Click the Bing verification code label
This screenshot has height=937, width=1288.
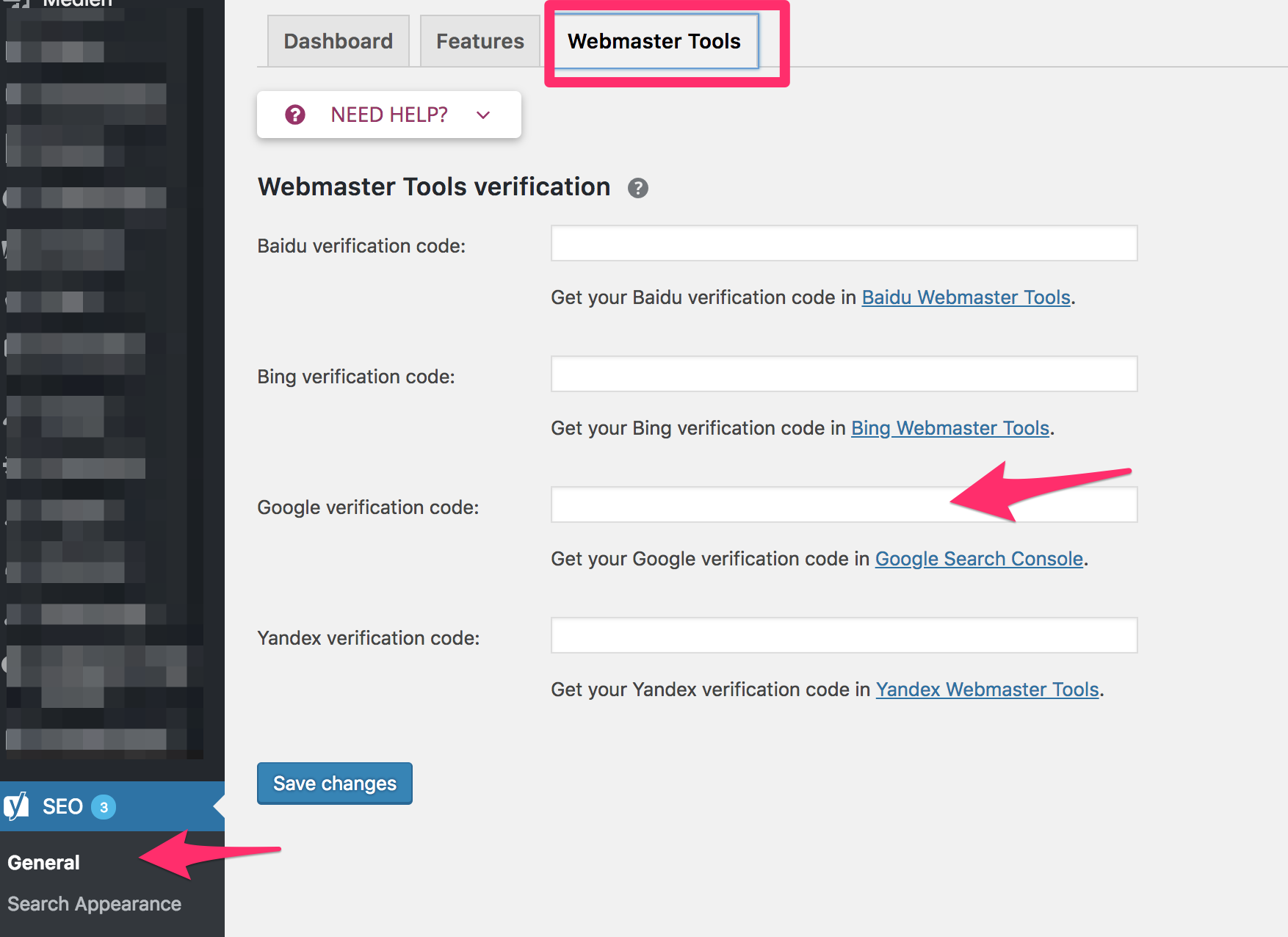[356, 377]
